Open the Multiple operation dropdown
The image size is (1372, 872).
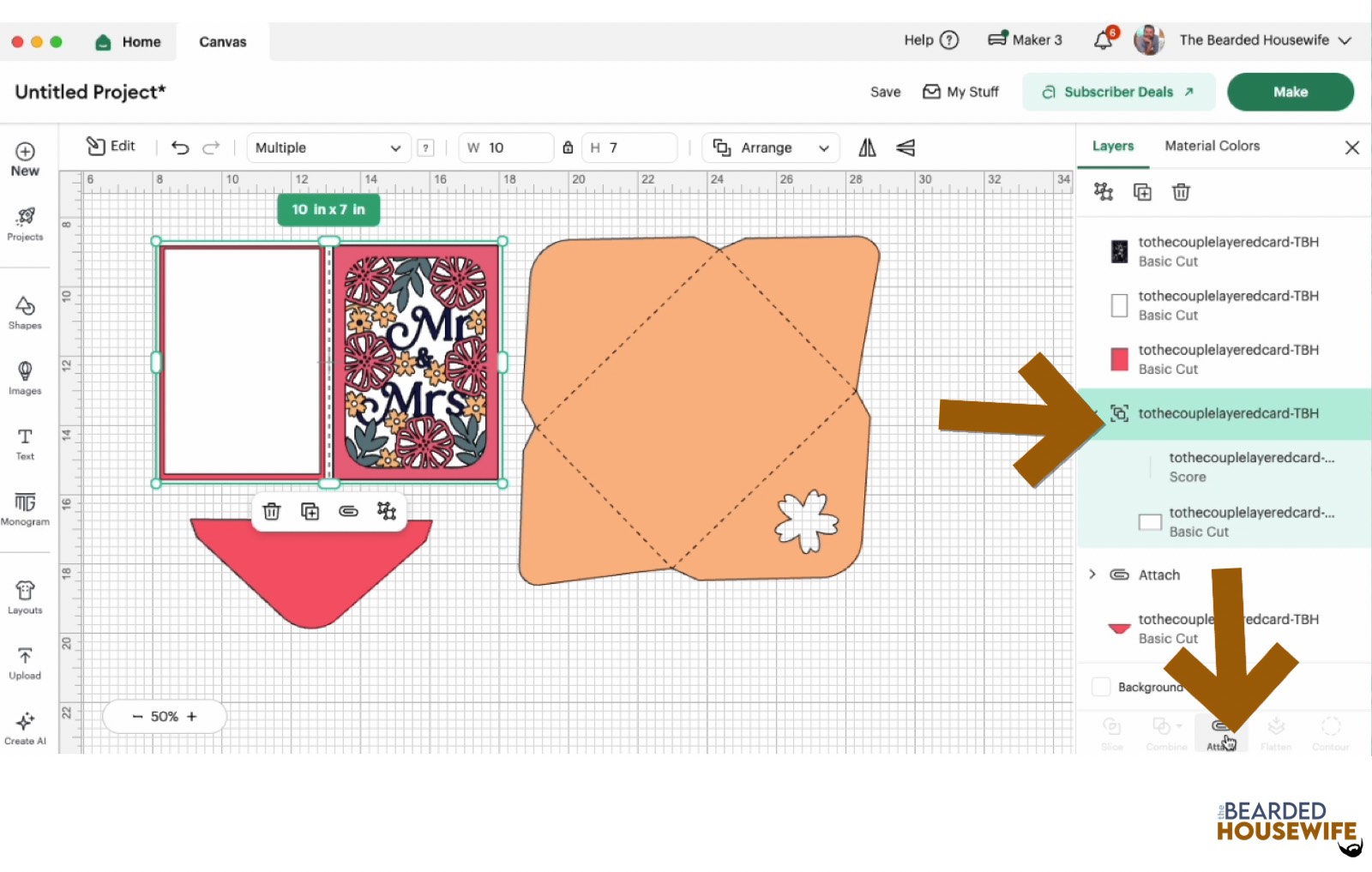tap(328, 147)
